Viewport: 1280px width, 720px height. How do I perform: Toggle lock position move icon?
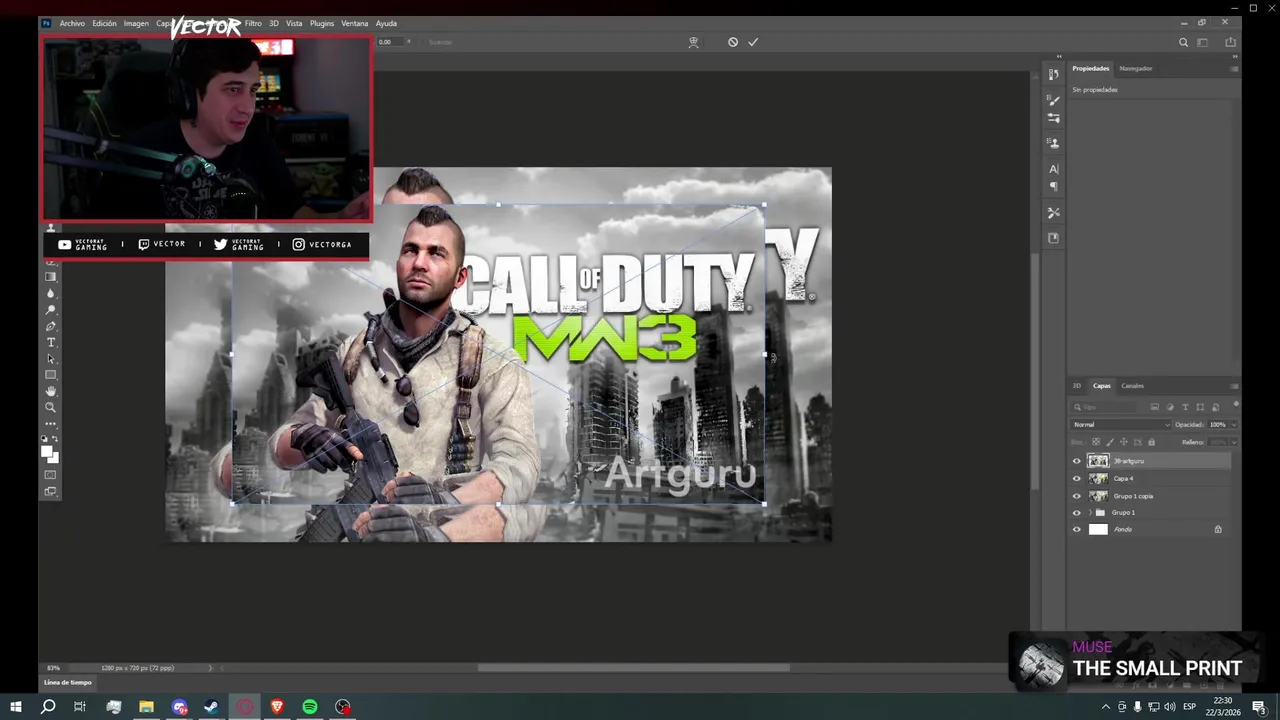coord(1123,442)
